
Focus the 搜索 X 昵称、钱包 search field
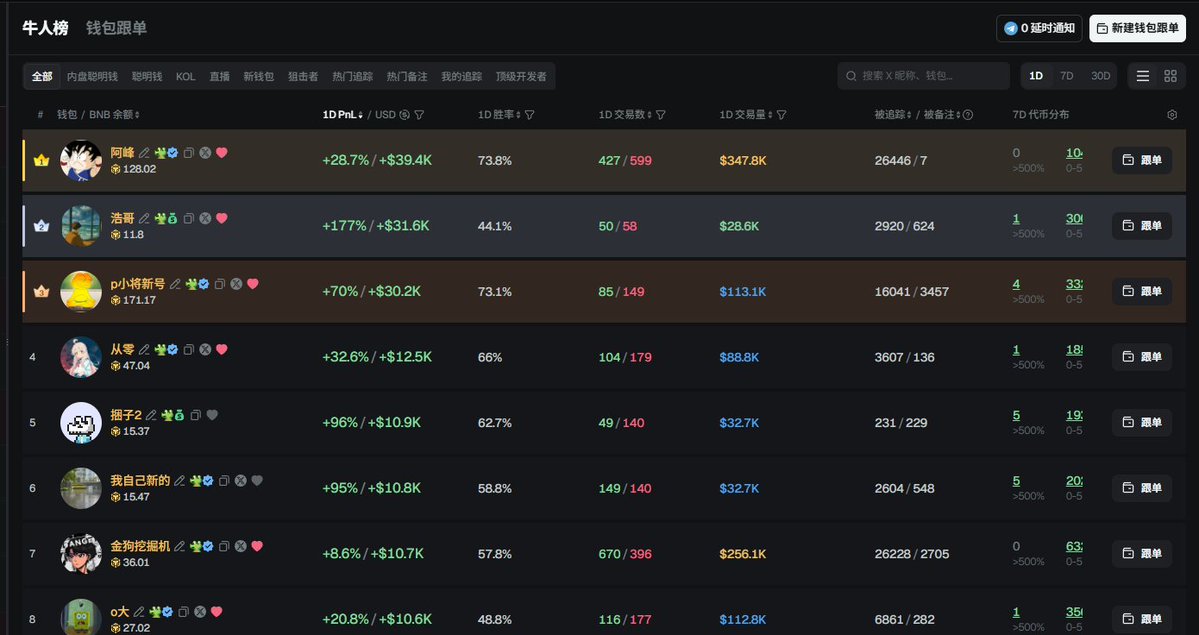(924, 76)
